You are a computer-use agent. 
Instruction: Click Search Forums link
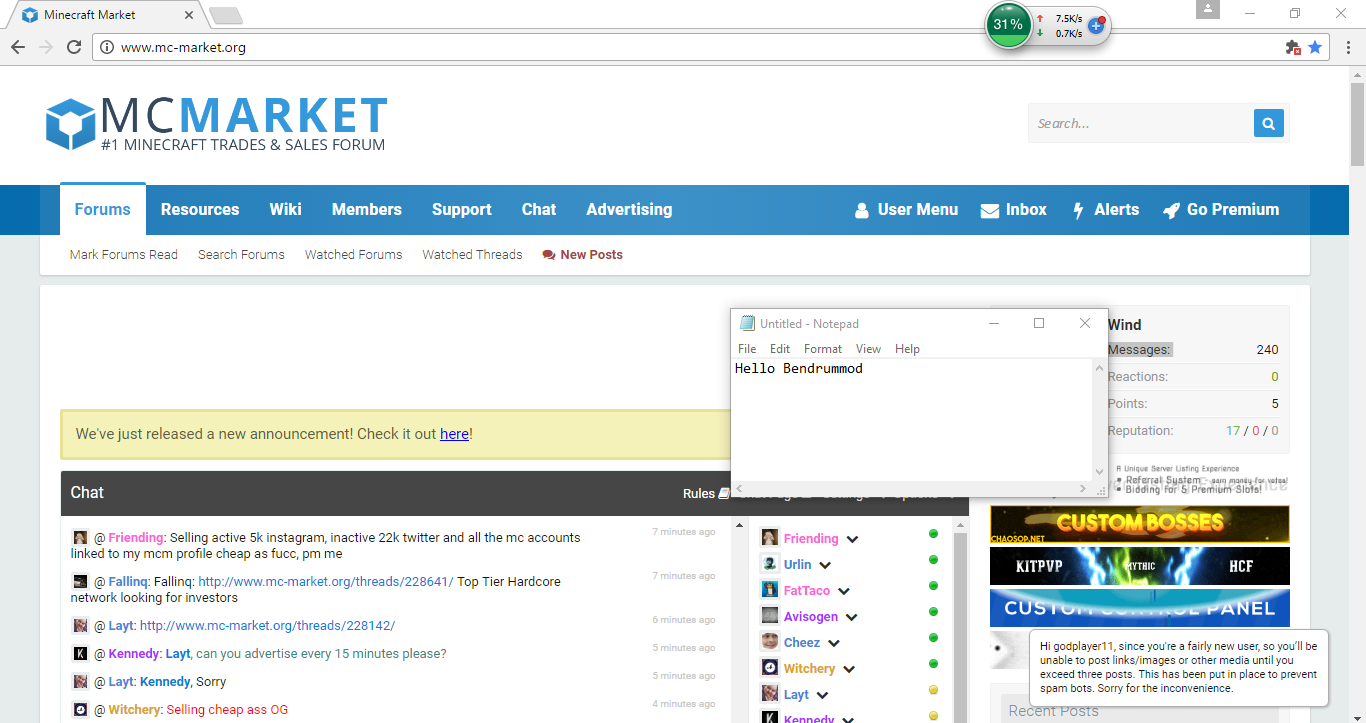tap(241, 255)
